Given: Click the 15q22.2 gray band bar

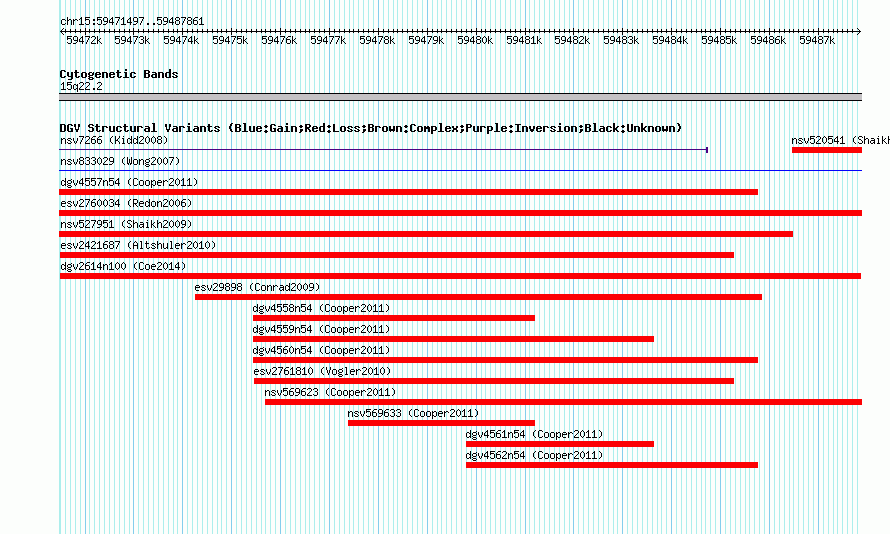Looking at the screenshot, I should [x=460, y=97].
